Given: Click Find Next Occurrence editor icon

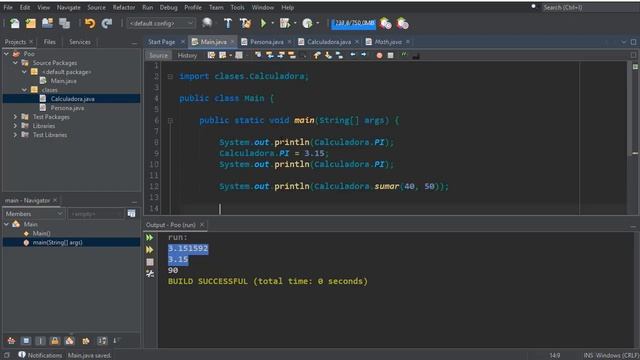Looking at the screenshot, I should tap(281, 55).
